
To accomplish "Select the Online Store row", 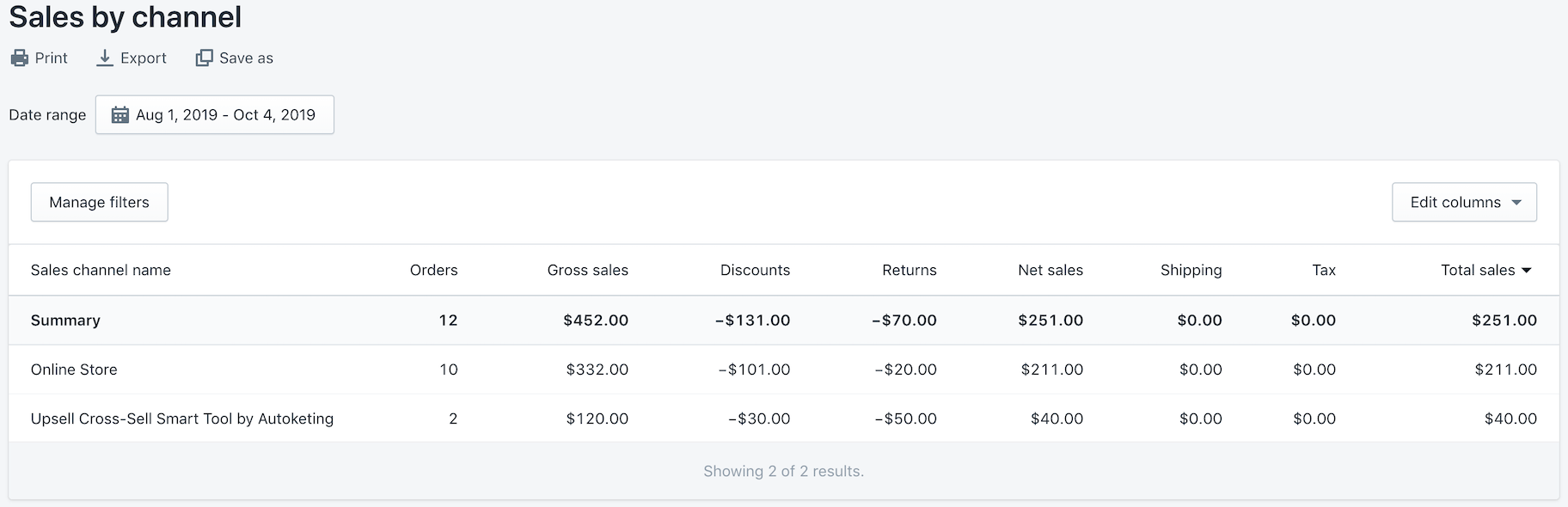I will (74, 370).
